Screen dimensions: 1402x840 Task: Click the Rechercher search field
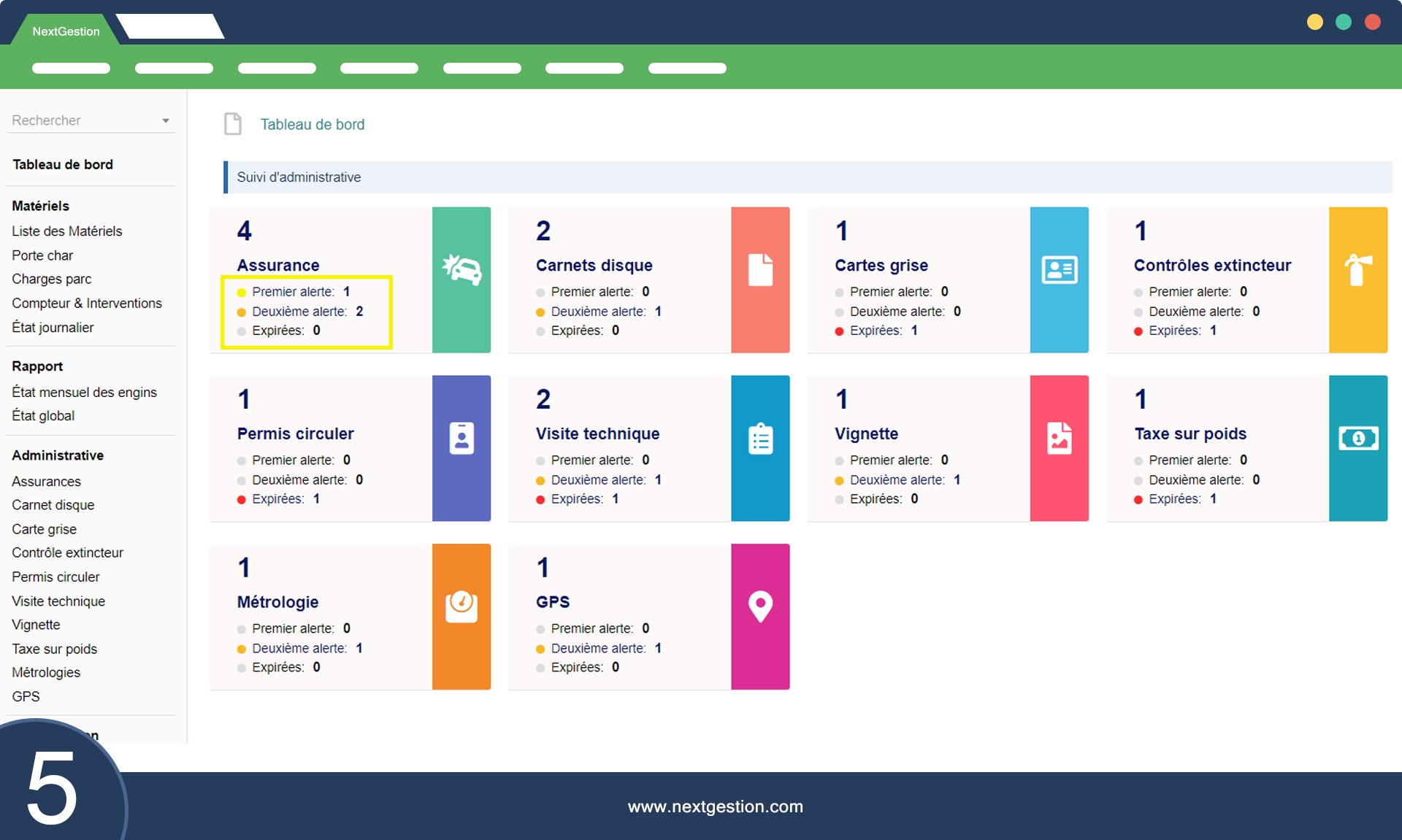point(80,120)
